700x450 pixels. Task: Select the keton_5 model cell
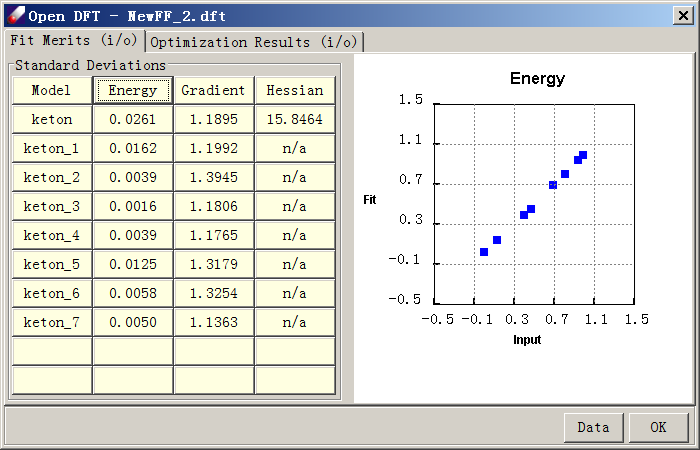click(x=52, y=264)
